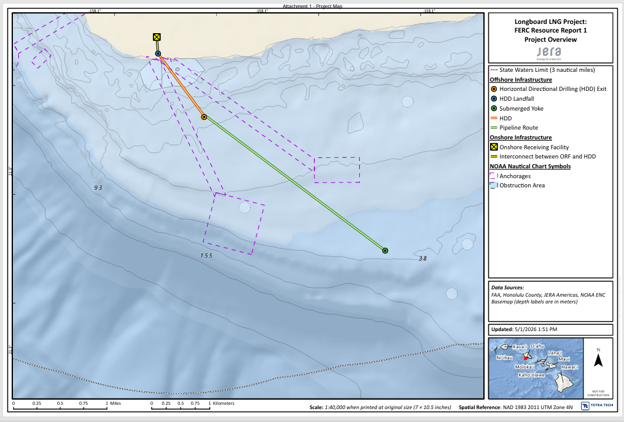This screenshot has width=624, height=422.
Task: Click the depth label '155' on the map
Action: pos(206,256)
